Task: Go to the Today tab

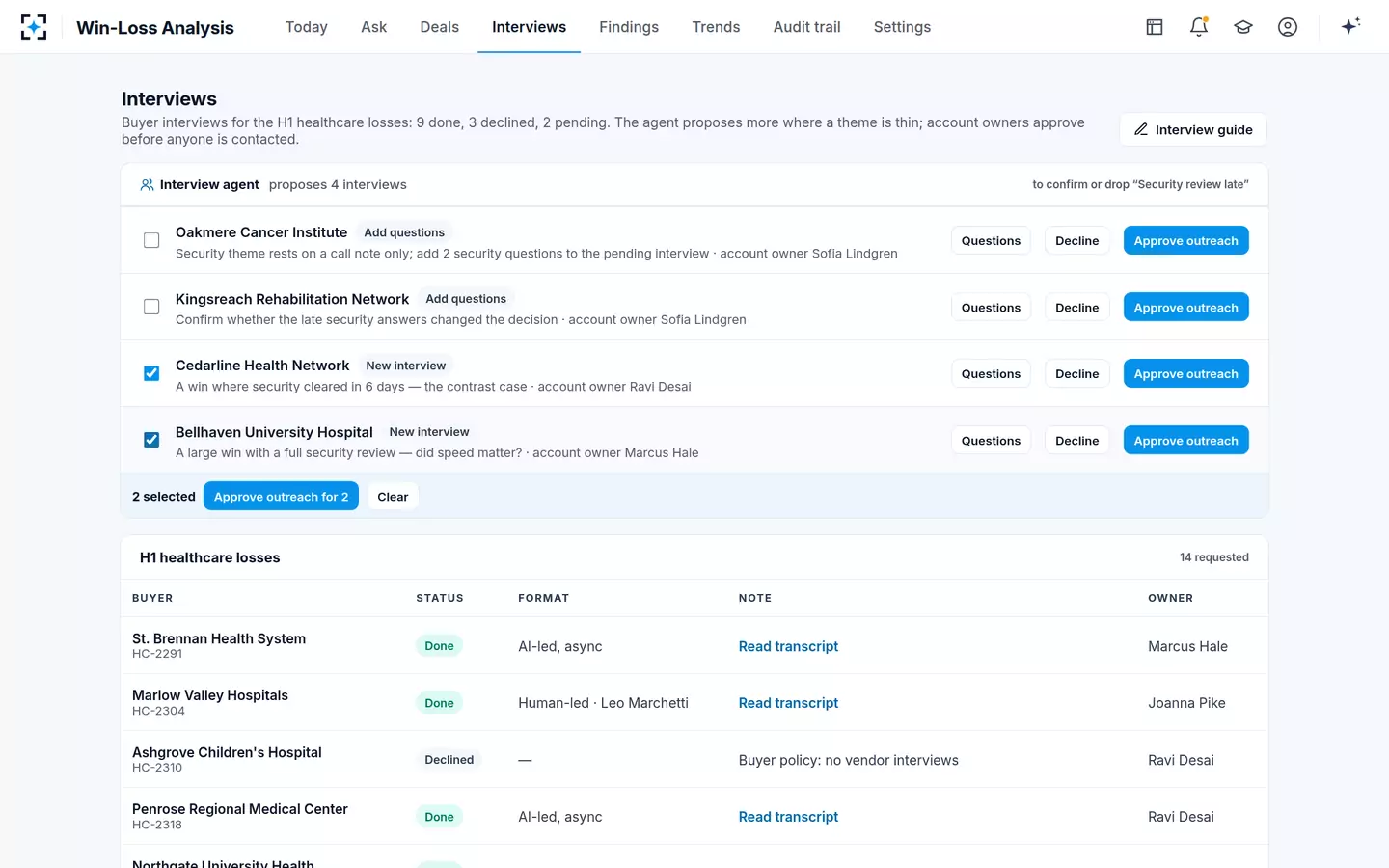Action: click(307, 27)
